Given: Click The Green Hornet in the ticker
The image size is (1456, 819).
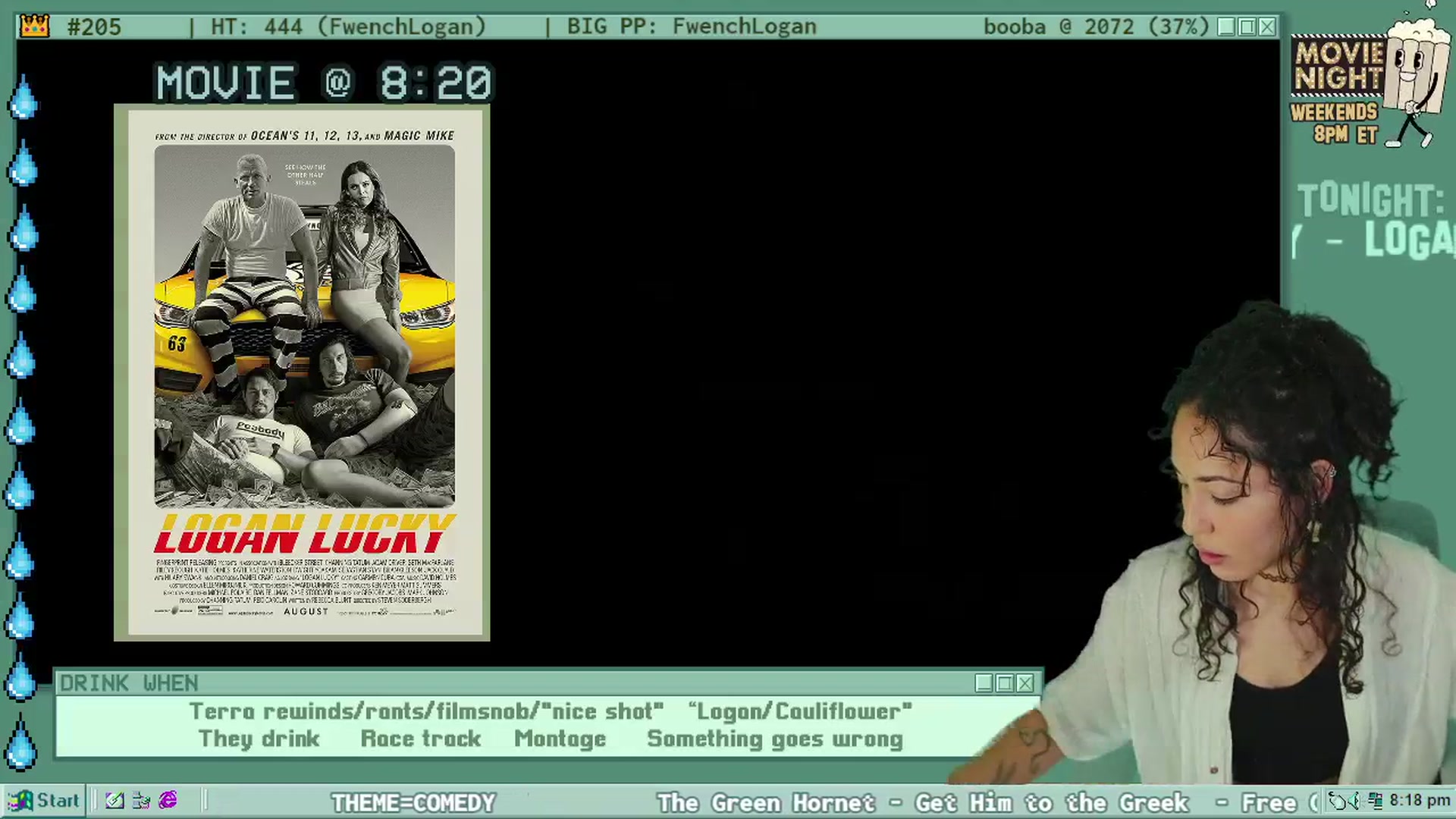Looking at the screenshot, I should pyautogui.click(x=766, y=802).
